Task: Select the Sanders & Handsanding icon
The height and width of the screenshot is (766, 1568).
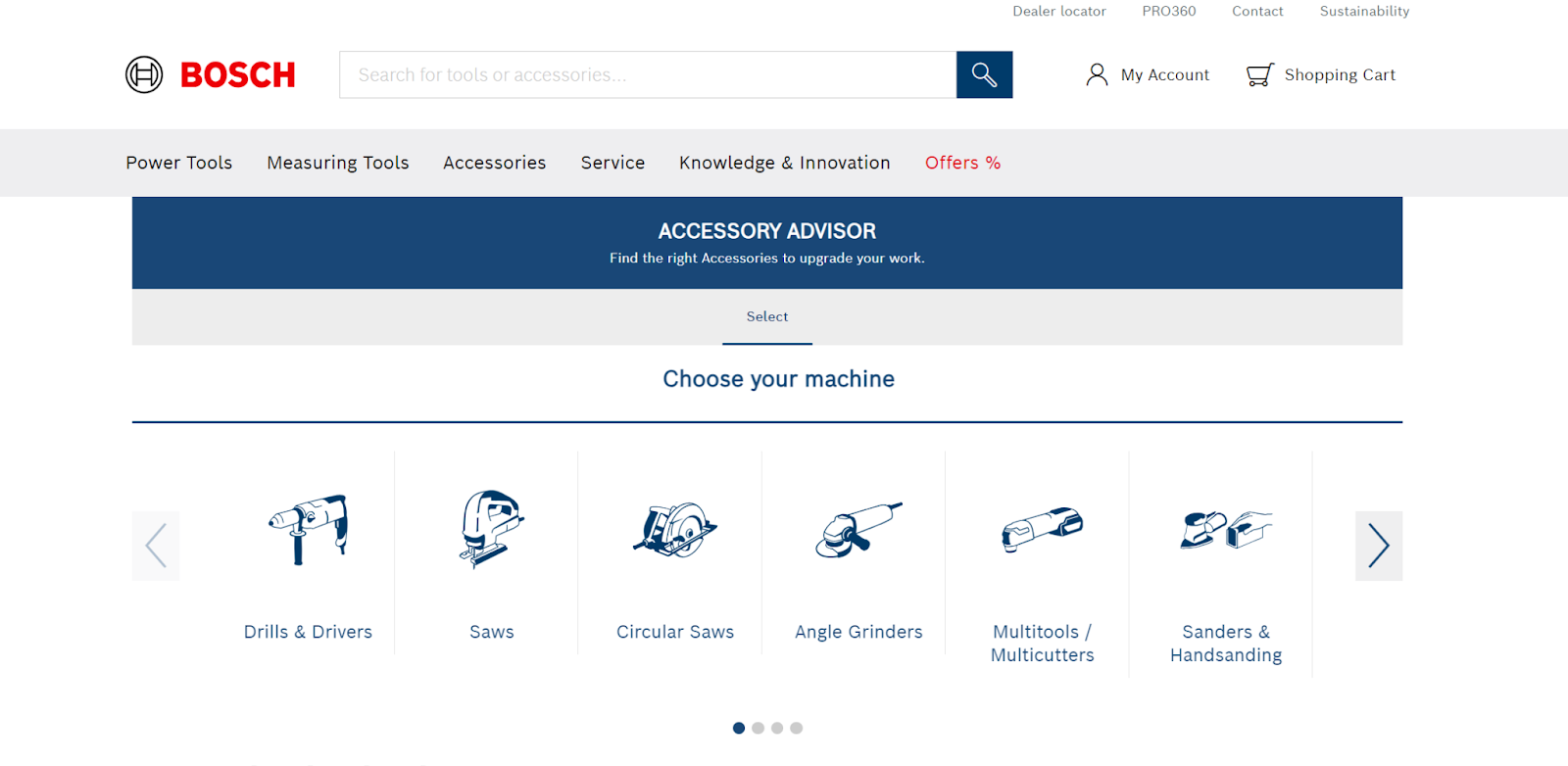Action: click(1226, 529)
